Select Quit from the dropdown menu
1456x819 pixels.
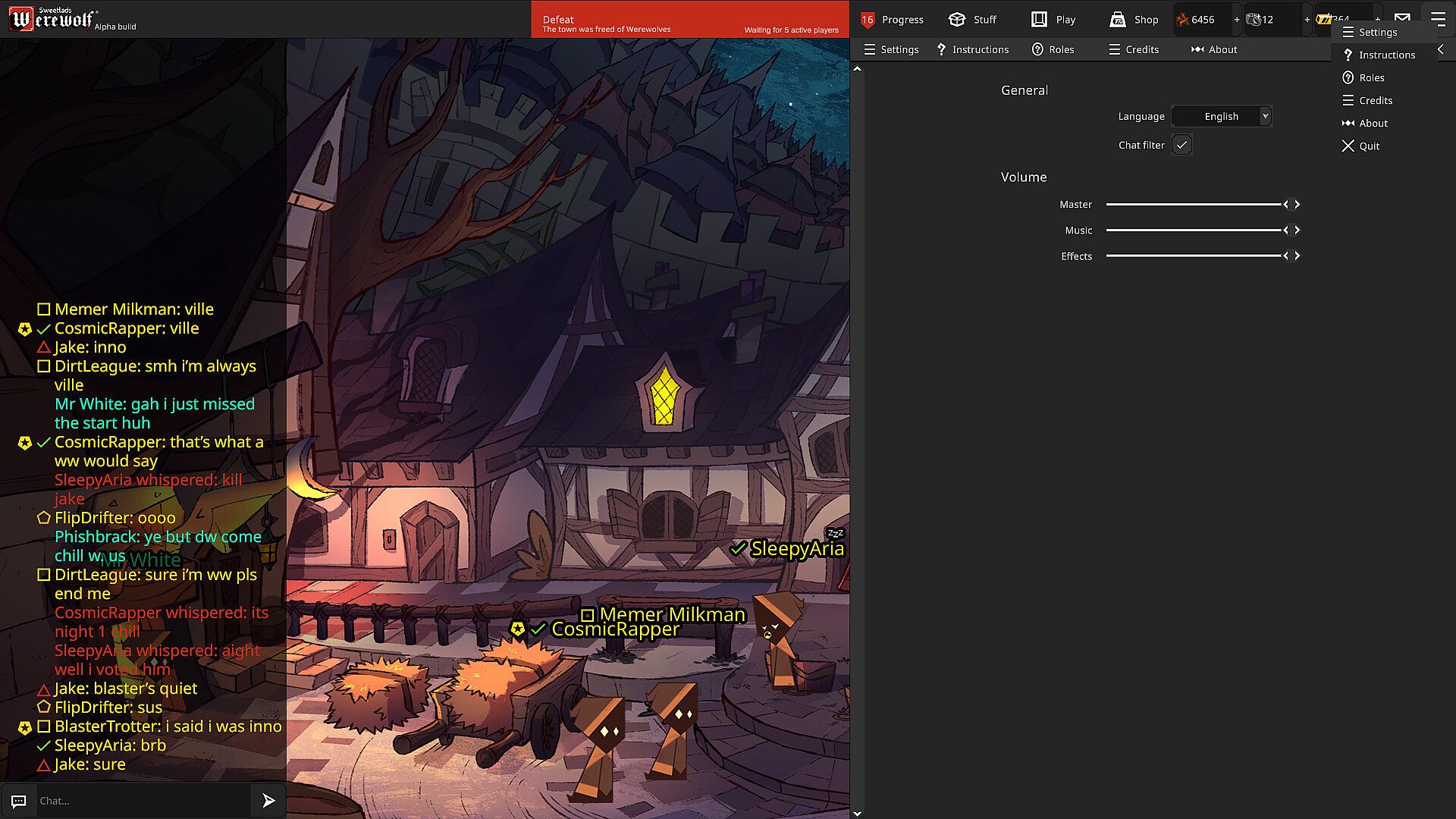click(1362, 146)
